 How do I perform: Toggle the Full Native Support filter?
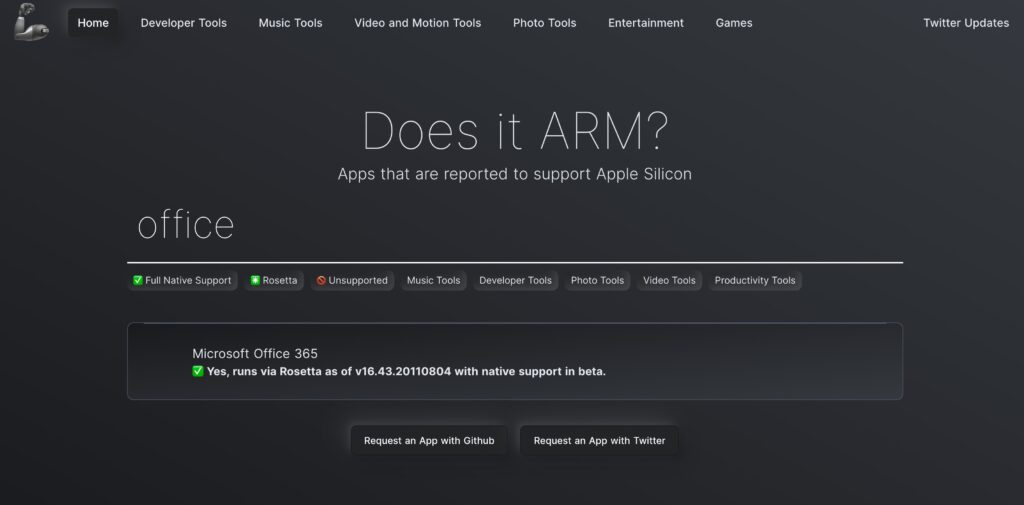pos(182,280)
